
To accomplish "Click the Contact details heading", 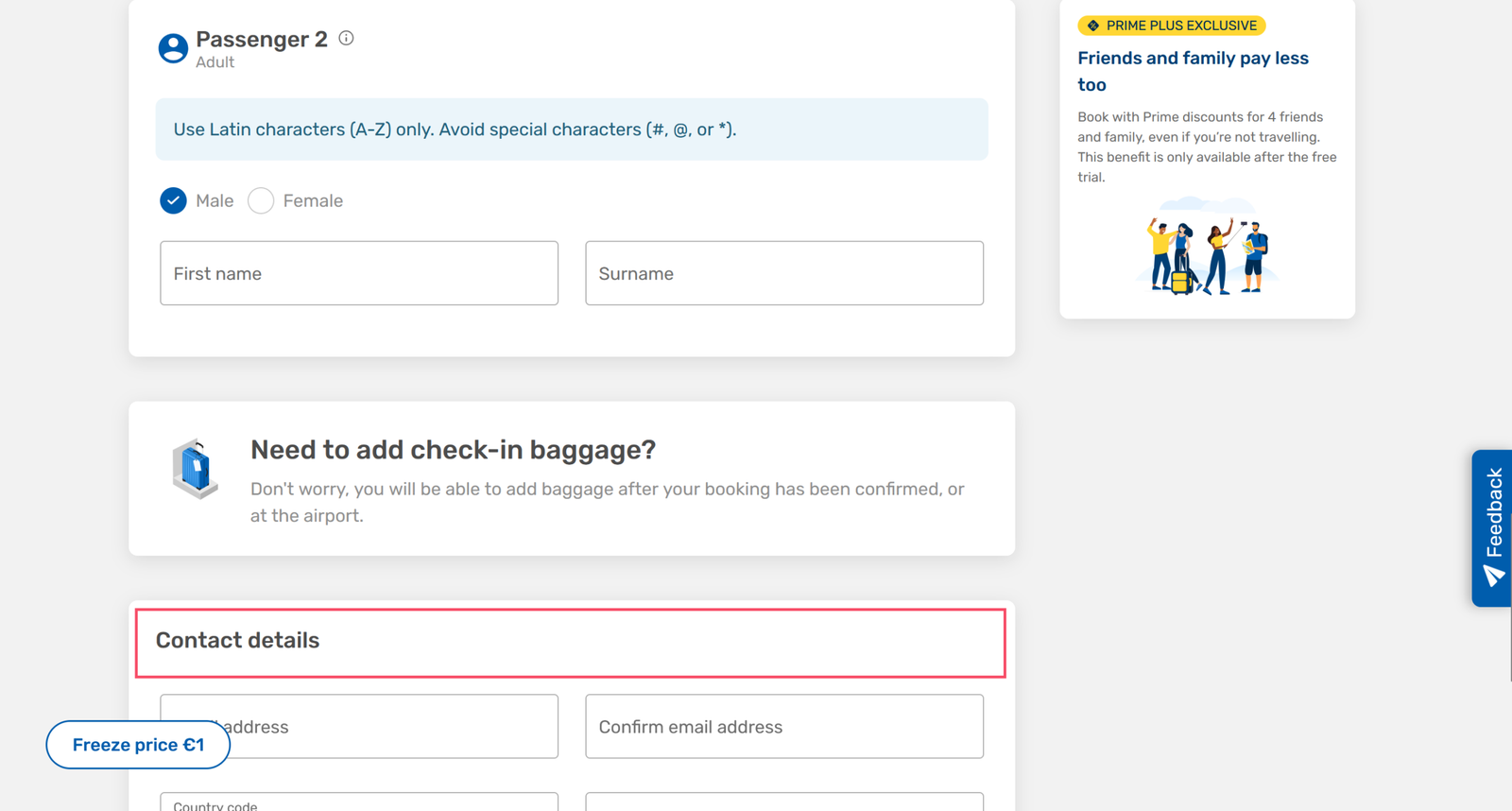I will [238, 641].
